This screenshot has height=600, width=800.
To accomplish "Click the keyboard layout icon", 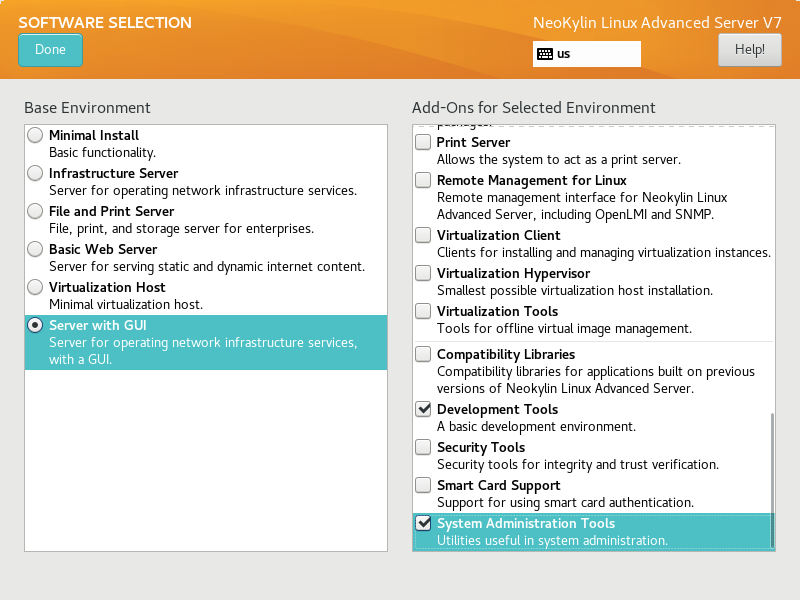I will pos(545,54).
